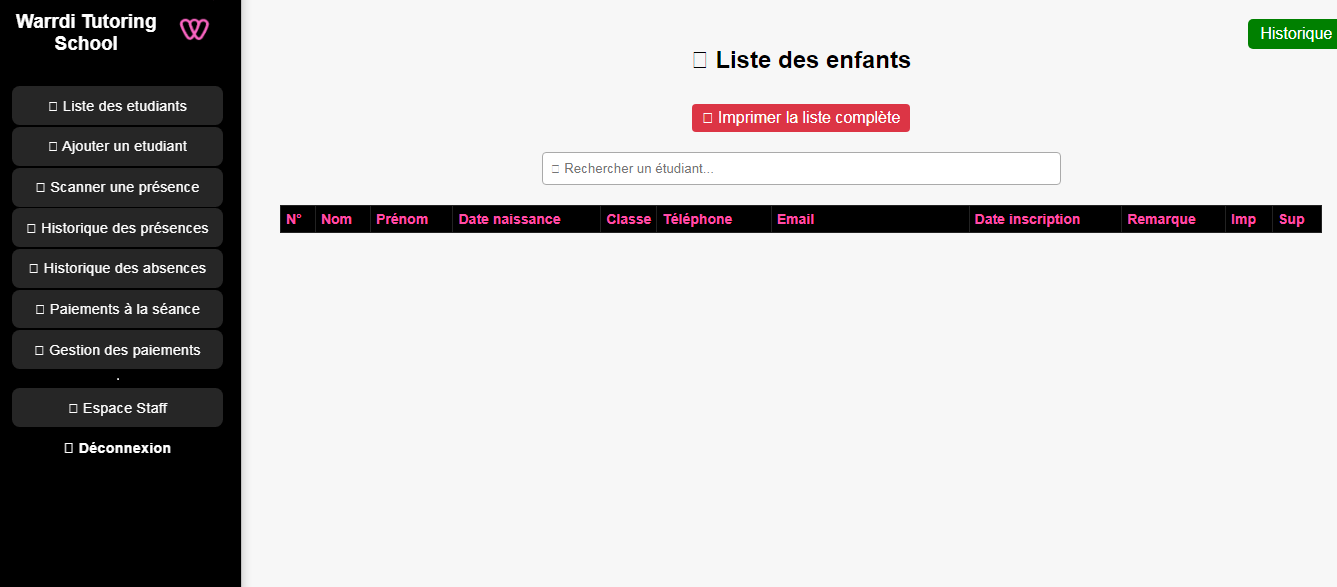The image size is (1337, 587).
Task: Open Historique des présences from the sidebar
Action: pos(117,227)
